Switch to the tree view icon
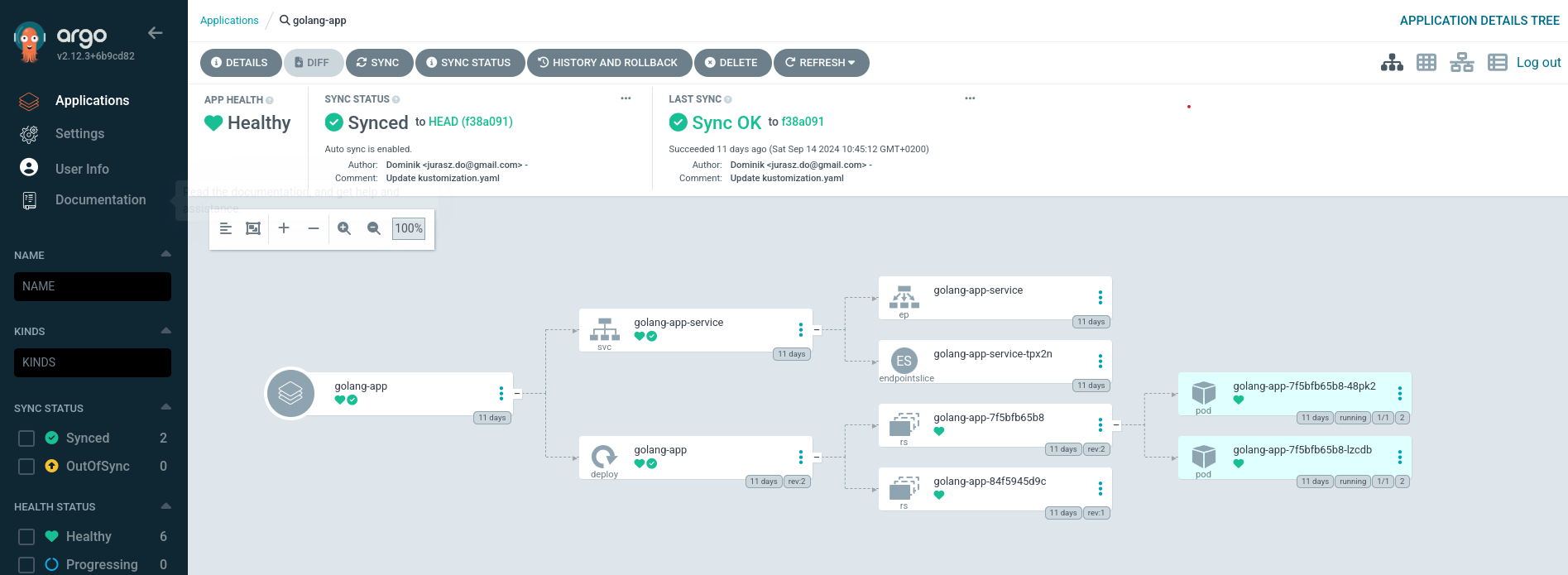The width and height of the screenshot is (1568, 575). coord(1392,62)
